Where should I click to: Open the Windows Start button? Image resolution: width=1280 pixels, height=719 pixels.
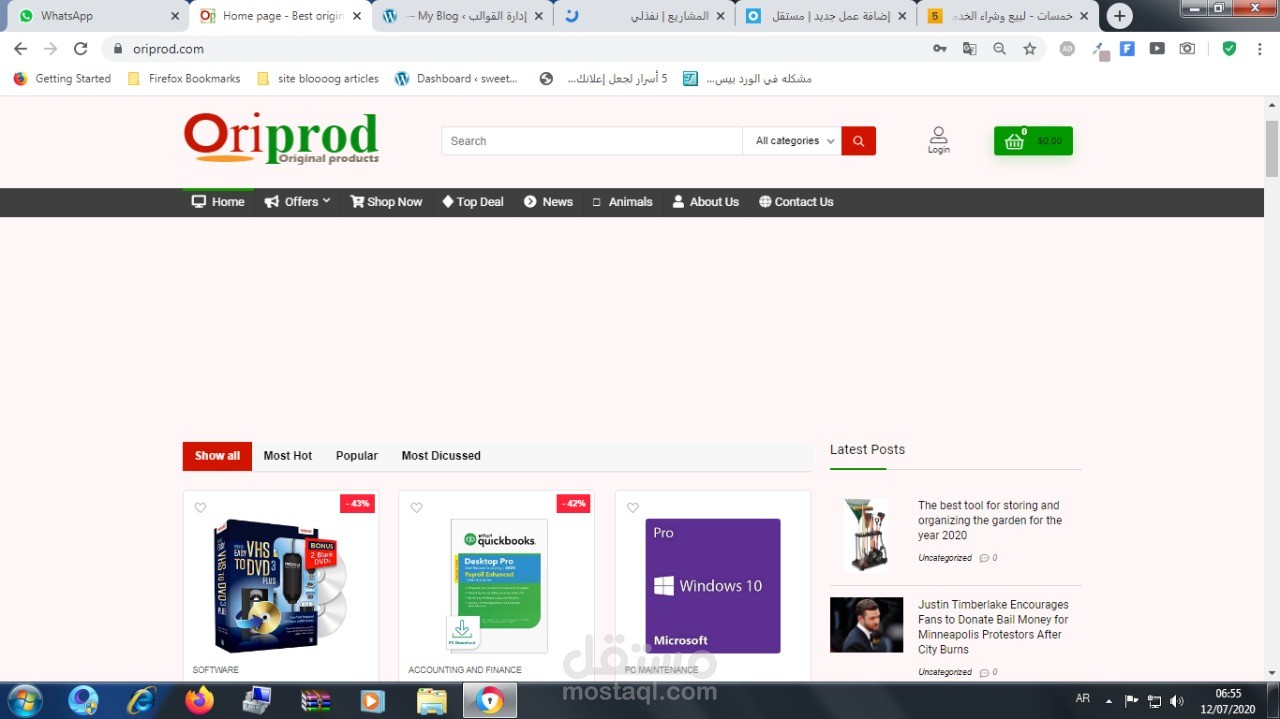[x=25, y=700]
